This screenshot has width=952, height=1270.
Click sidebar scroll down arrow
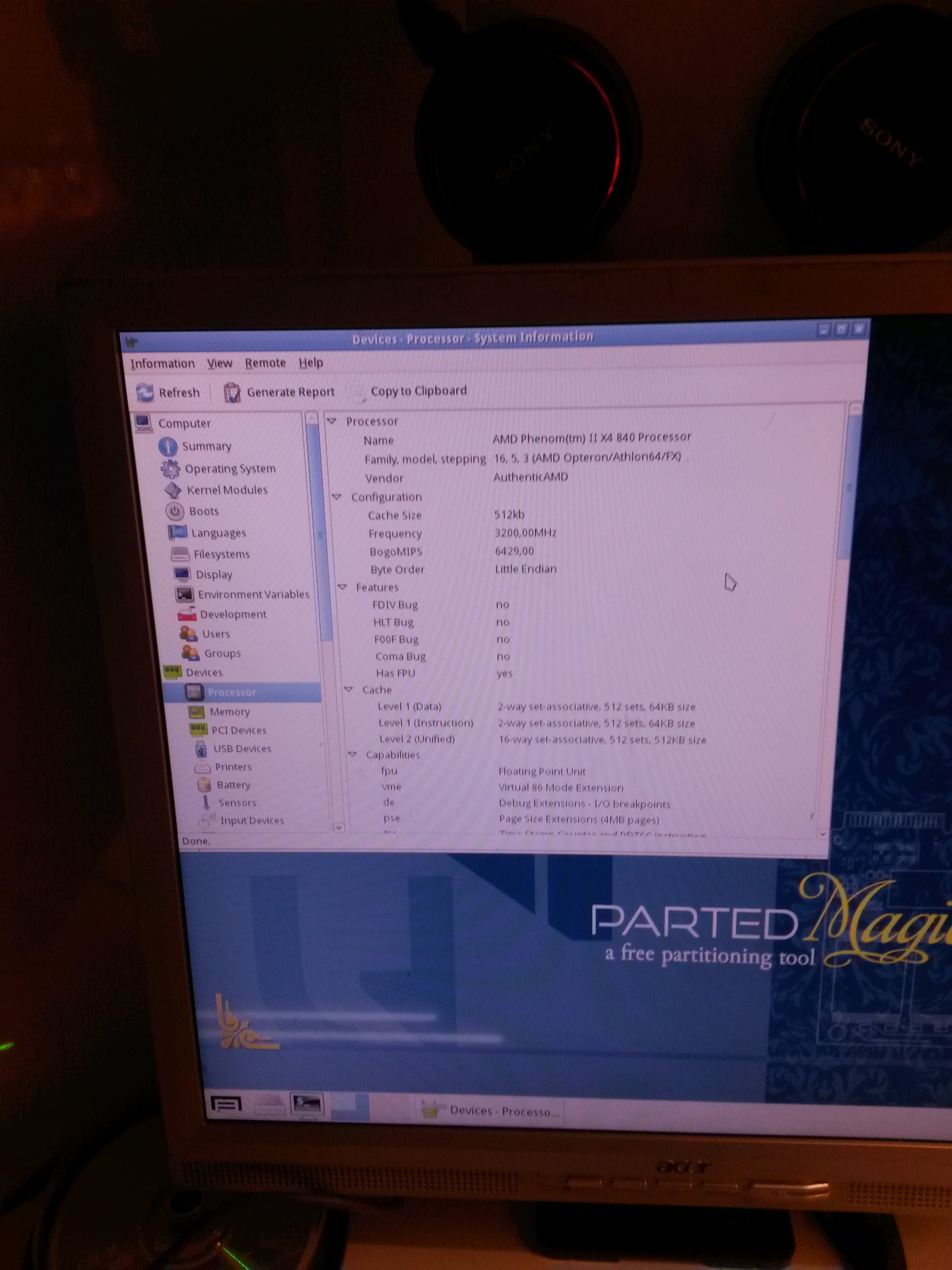(339, 827)
